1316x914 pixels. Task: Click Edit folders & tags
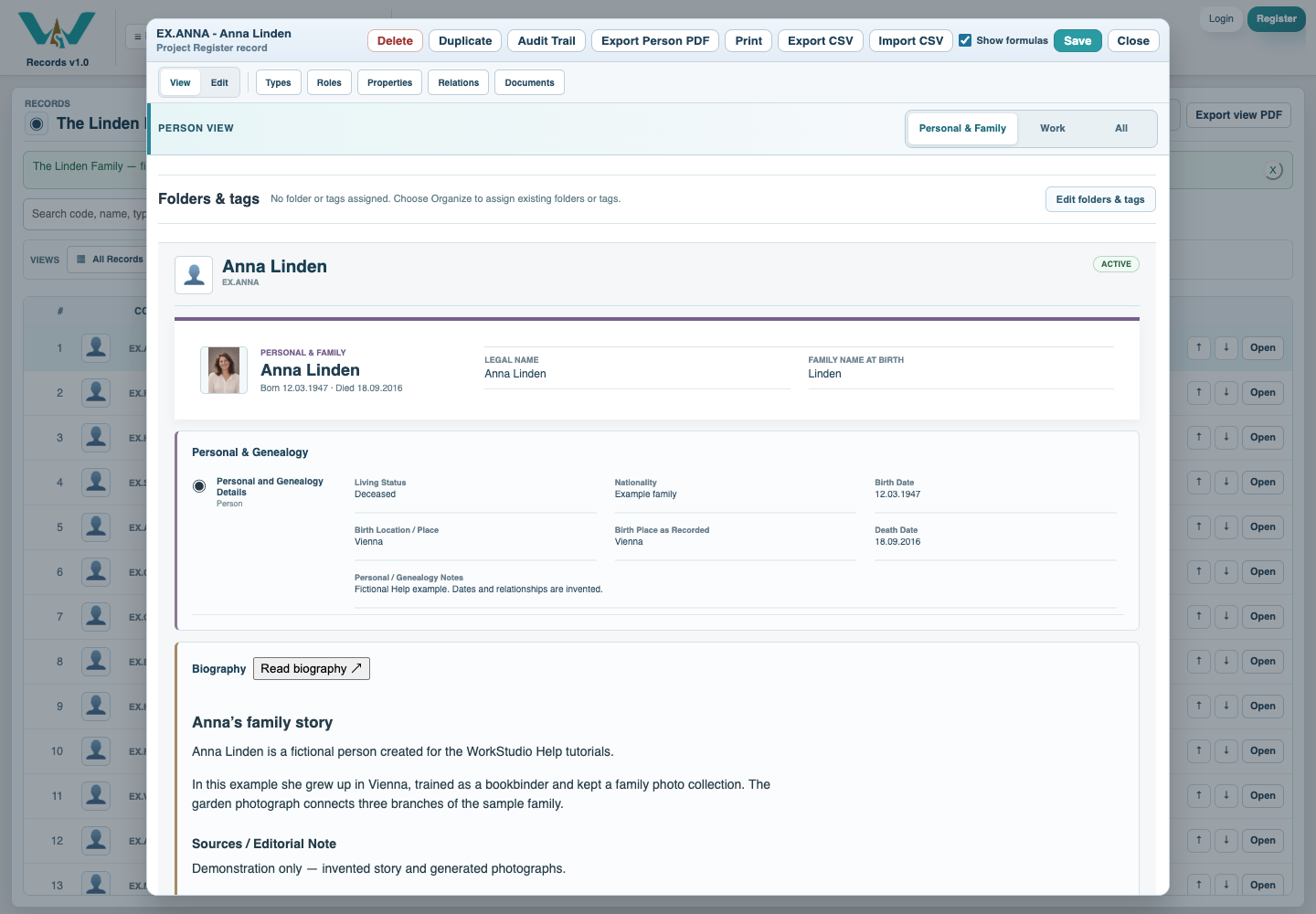point(1100,199)
